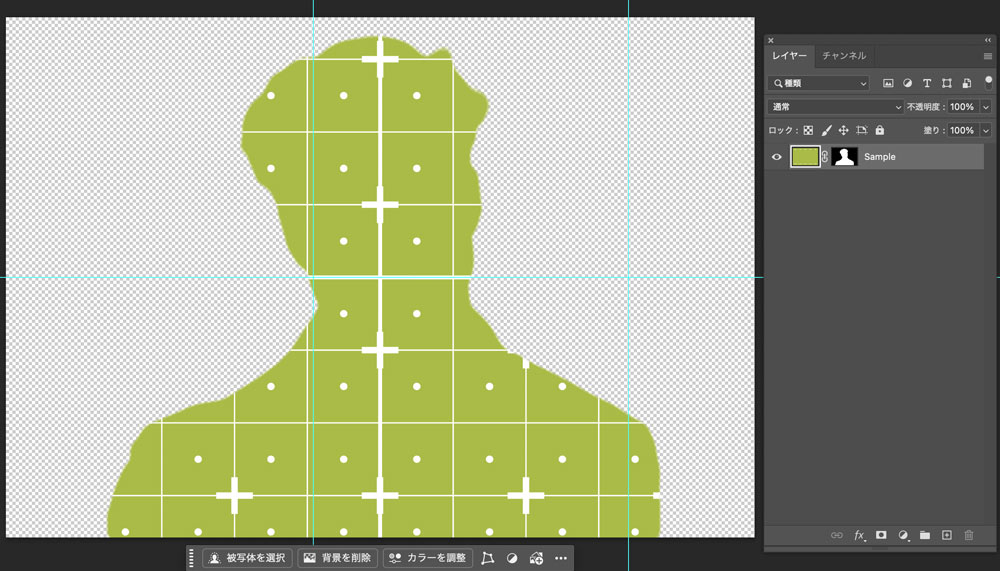This screenshot has width=1000, height=571.
Task: Select the green Sample layer thumbnail
Action: tap(805, 157)
